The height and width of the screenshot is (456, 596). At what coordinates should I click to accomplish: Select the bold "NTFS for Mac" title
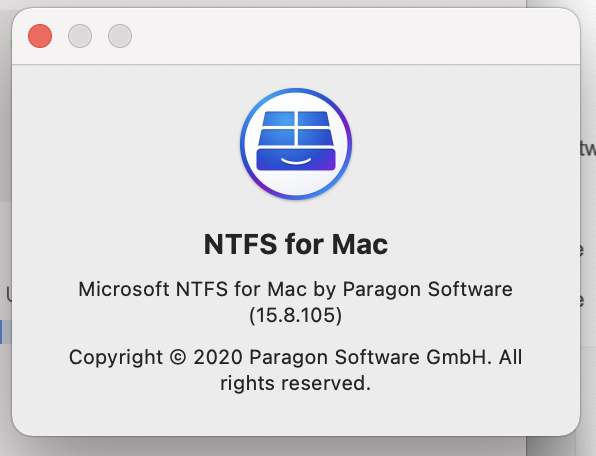pyautogui.click(x=296, y=244)
